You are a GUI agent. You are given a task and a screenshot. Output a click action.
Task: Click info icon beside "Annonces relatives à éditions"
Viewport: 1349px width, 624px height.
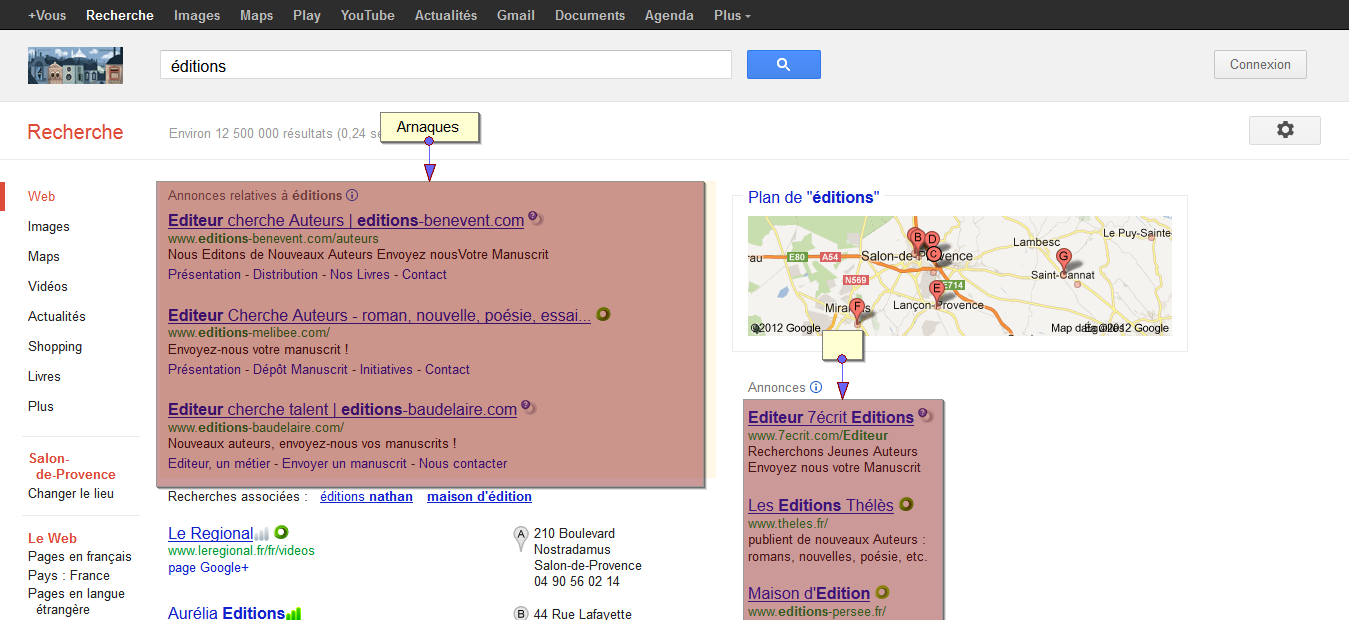(352, 196)
